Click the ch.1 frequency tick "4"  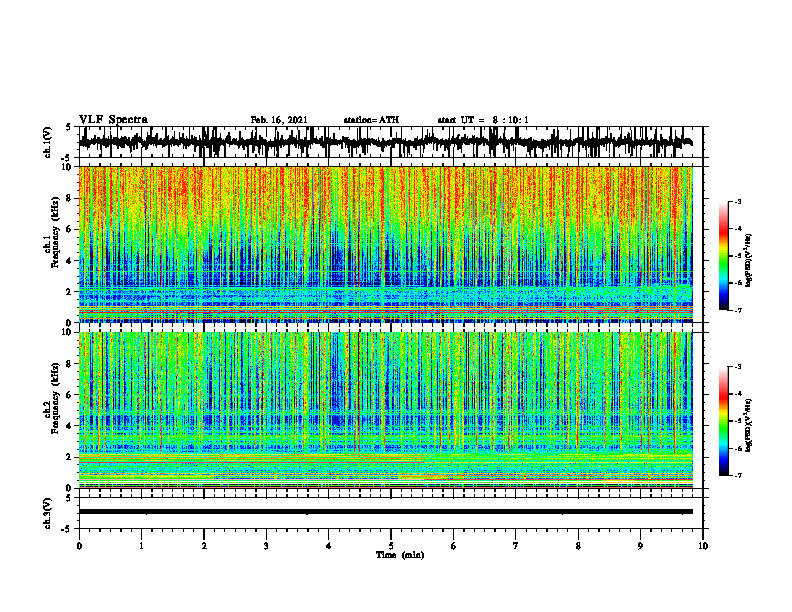coord(69,261)
